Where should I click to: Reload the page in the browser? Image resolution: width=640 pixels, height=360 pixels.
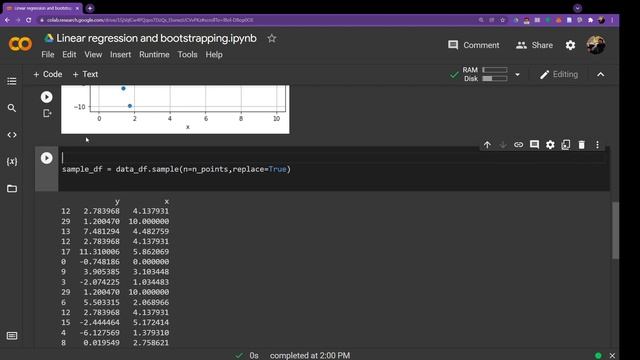[29, 20]
